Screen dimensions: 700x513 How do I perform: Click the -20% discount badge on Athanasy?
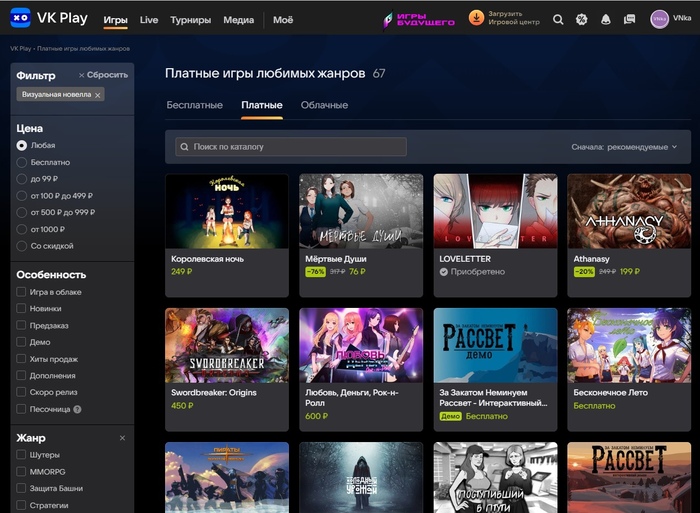[584, 271]
